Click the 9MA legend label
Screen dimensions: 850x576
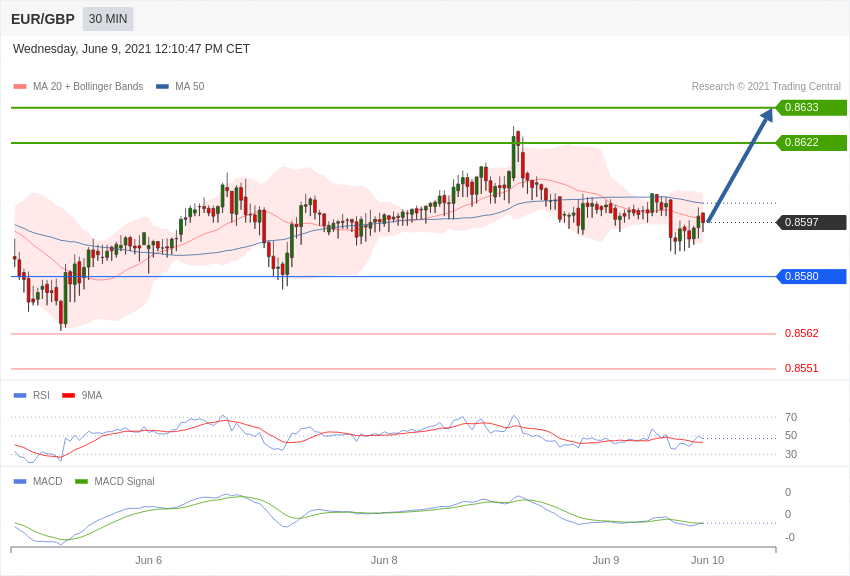point(92,396)
